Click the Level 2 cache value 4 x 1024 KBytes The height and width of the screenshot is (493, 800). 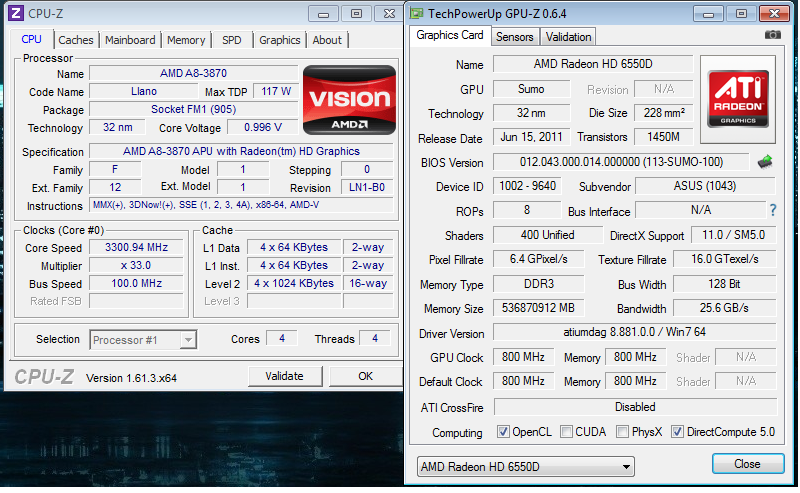tap(294, 283)
